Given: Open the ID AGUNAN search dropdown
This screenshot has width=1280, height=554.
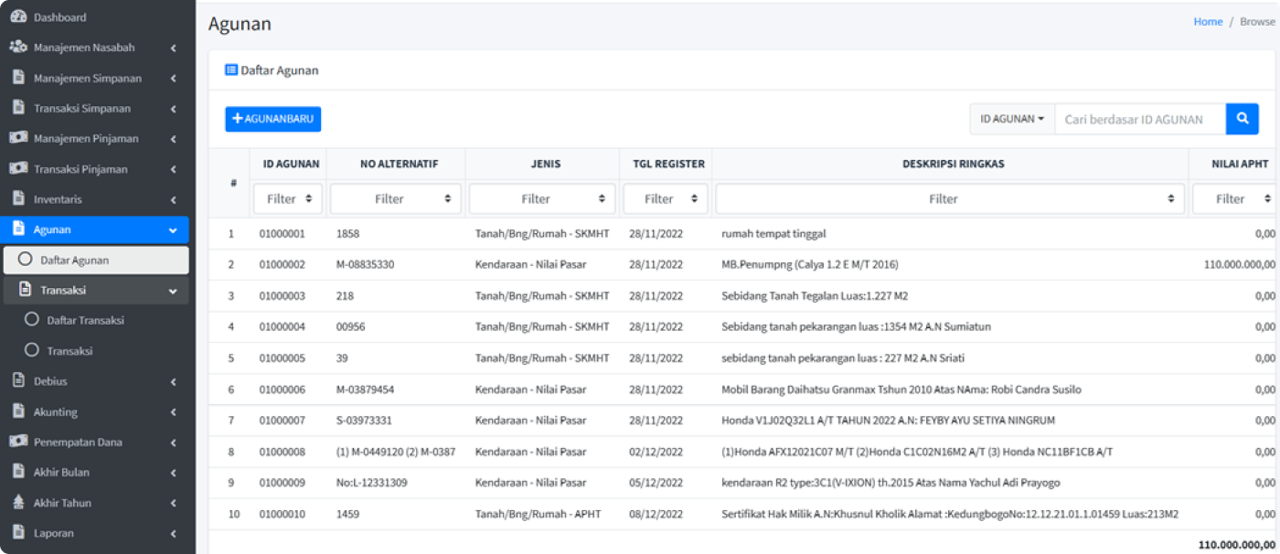Looking at the screenshot, I should pyautogui.click(x=1012, y=119).
